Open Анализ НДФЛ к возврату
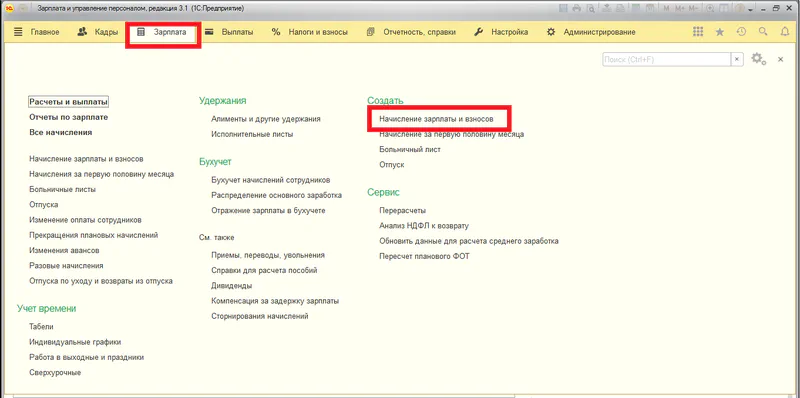800x398 pixels. point(424,226)
